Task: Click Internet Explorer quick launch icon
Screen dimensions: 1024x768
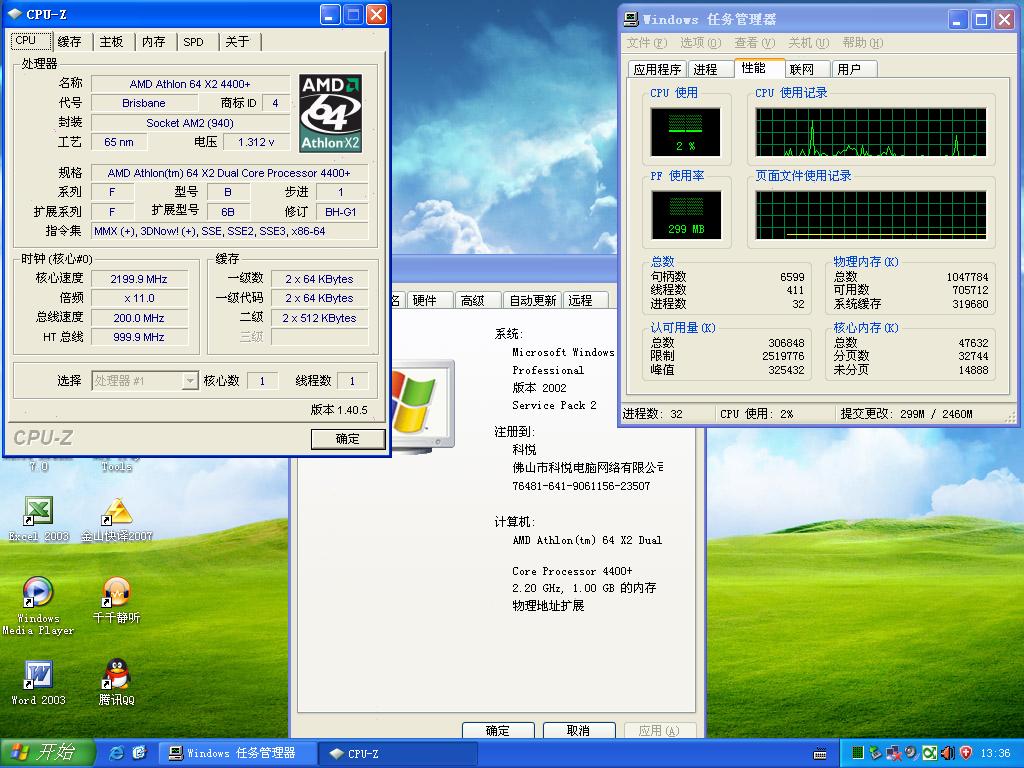Action: pos(117,753)
